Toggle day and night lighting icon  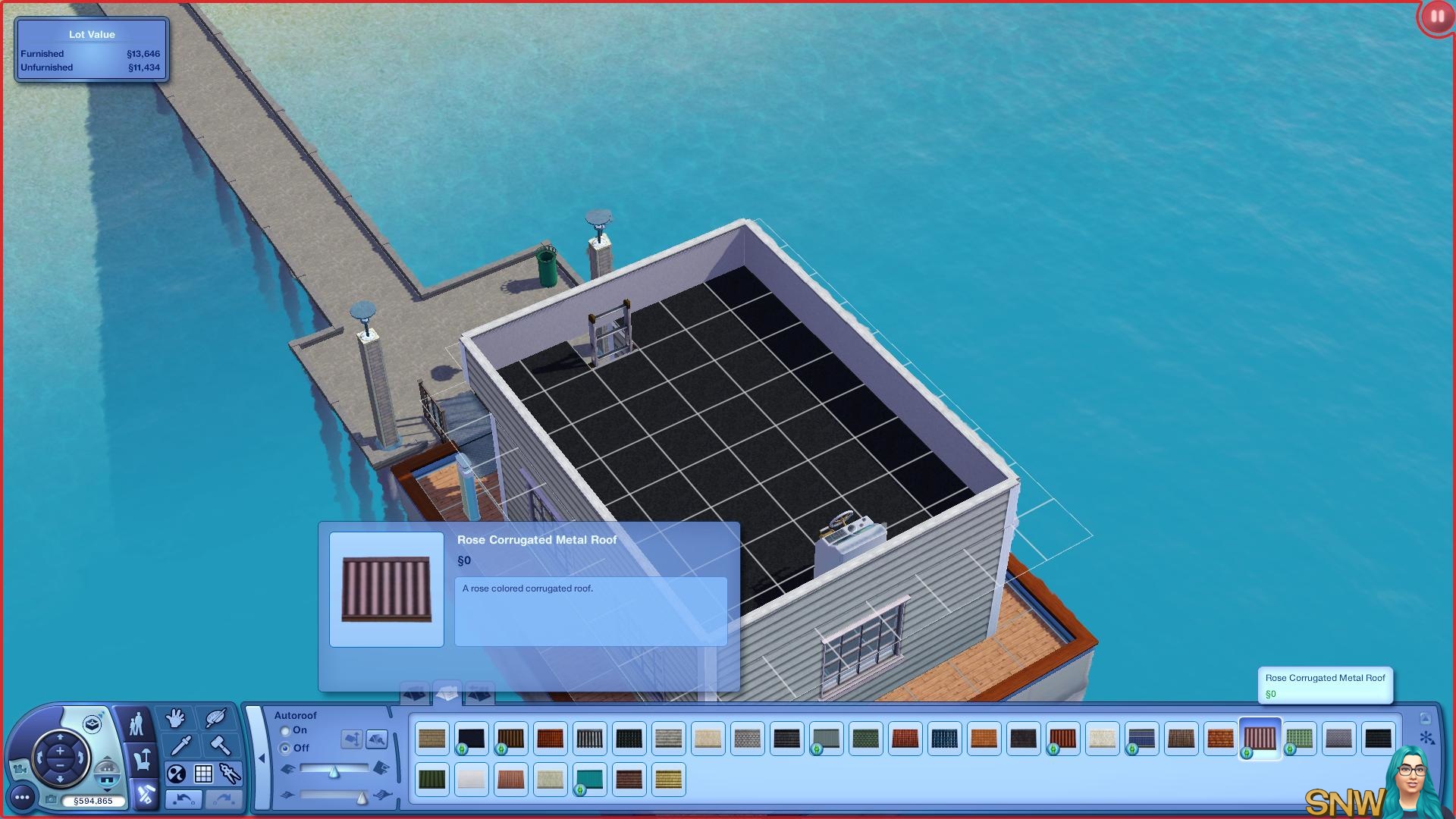tap(176, 774)
